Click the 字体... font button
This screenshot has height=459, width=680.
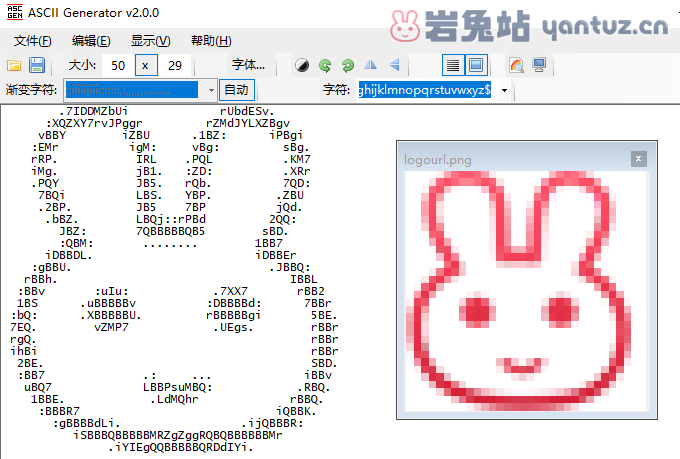click(x=248, y=65)
